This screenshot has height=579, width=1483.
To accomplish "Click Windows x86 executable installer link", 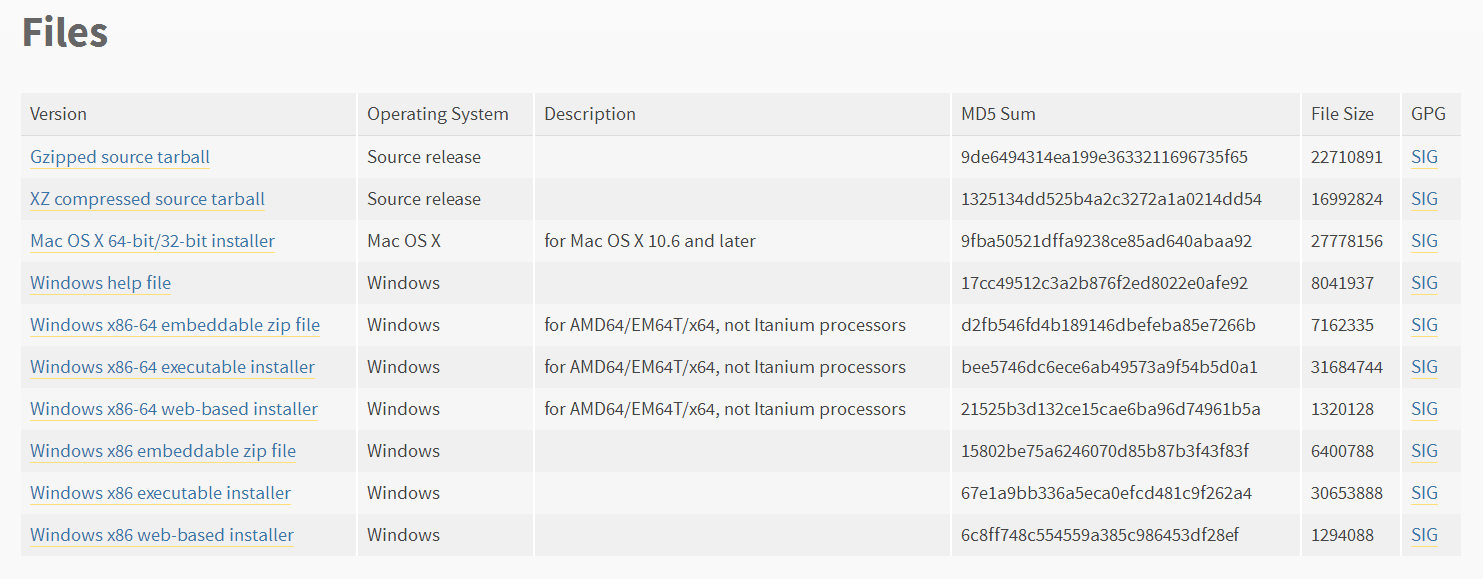I will tap(160, 493).
